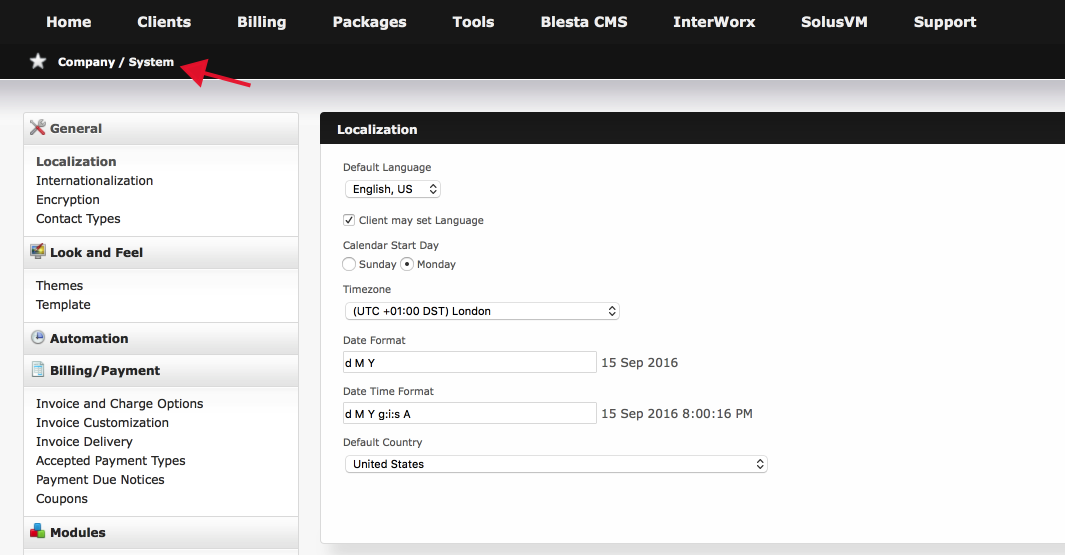This screenshot has height=555, width=1065.
Task: Select Monday as calendar start day
Action: tap(407, 264)
